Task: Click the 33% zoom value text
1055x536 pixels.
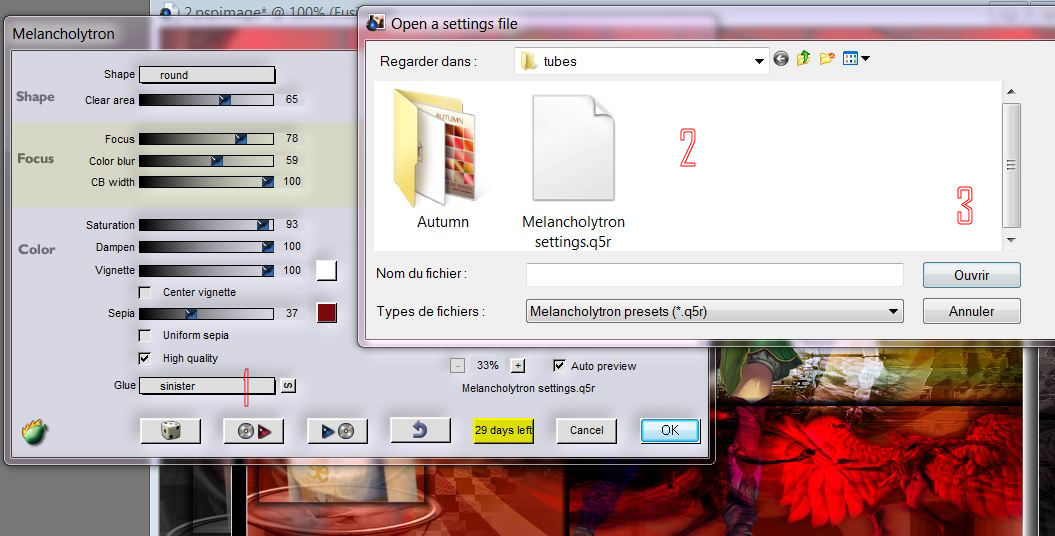Action: point(488,365)
